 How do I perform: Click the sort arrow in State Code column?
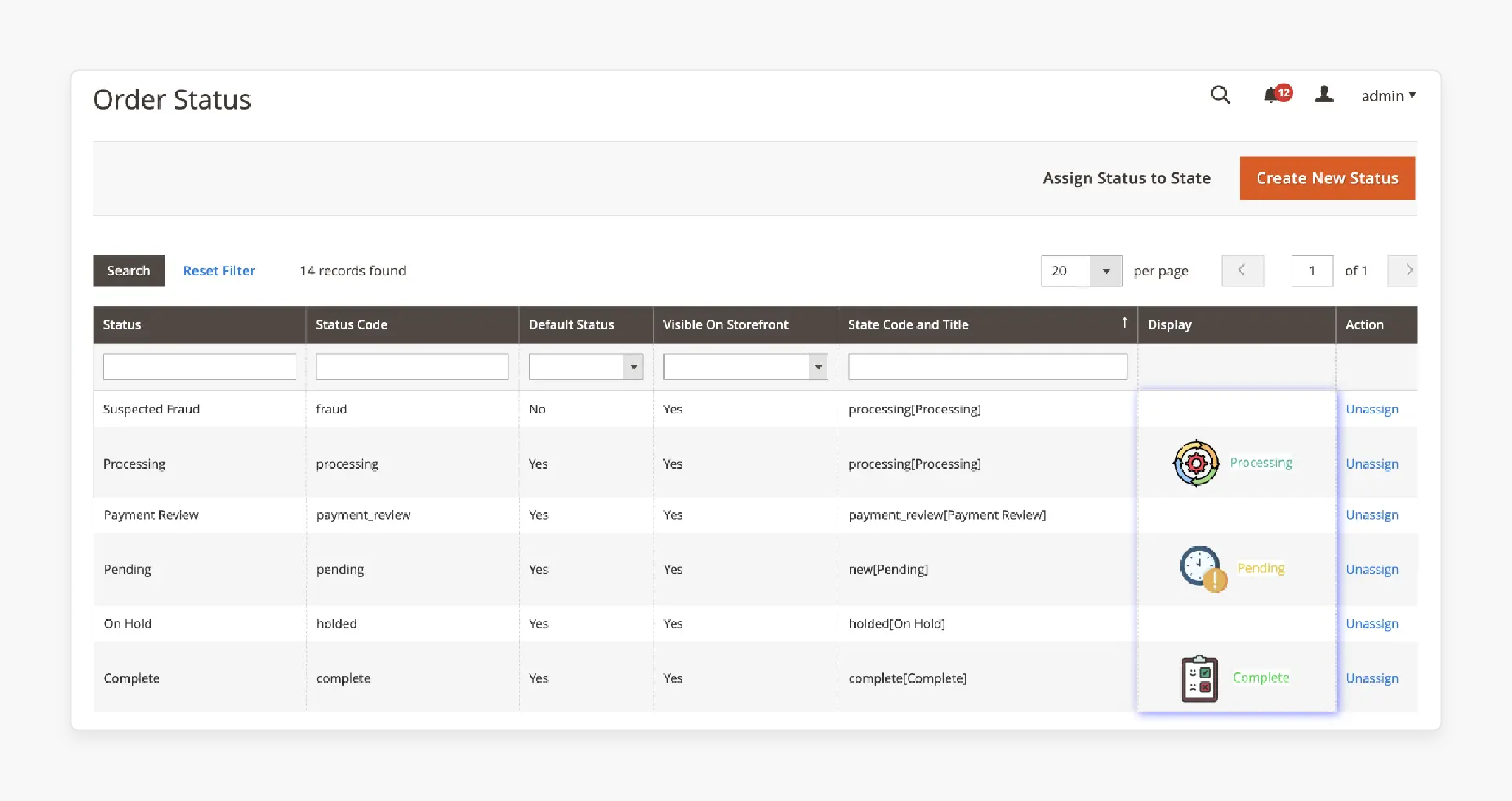[x=1124, y=323]
